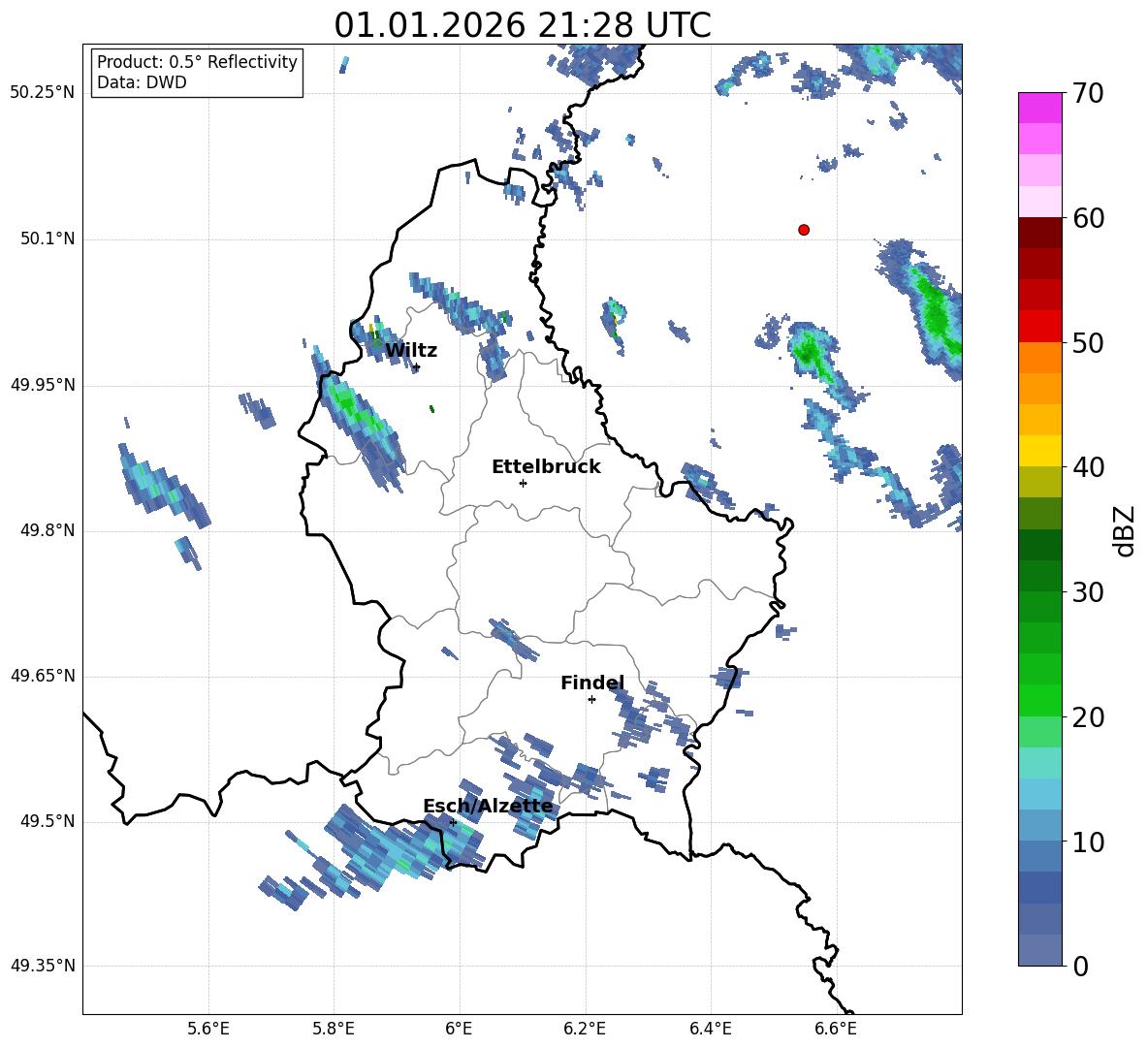Click the red dot radar marker
1148x1048 pixels.
[x=804, y=230]
